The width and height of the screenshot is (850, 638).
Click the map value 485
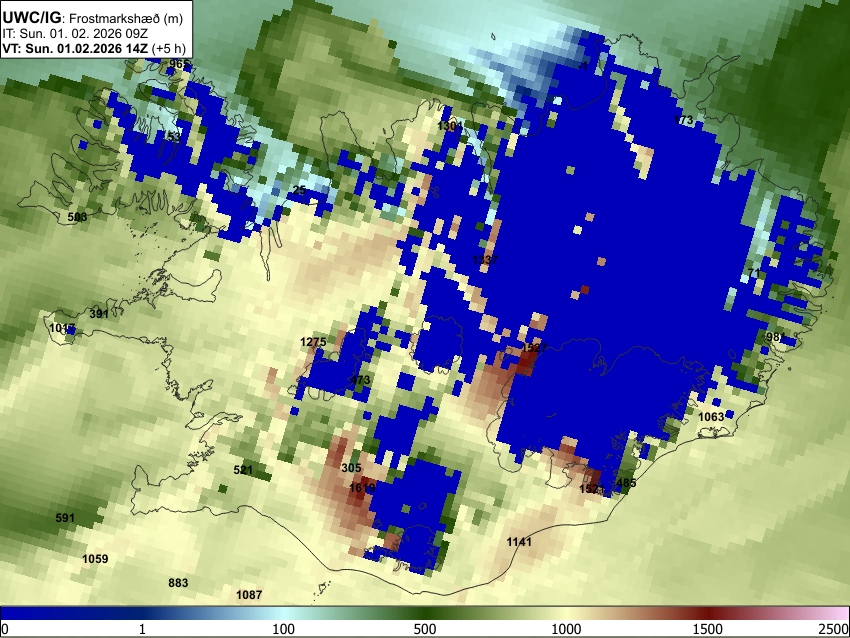[626, 482]
